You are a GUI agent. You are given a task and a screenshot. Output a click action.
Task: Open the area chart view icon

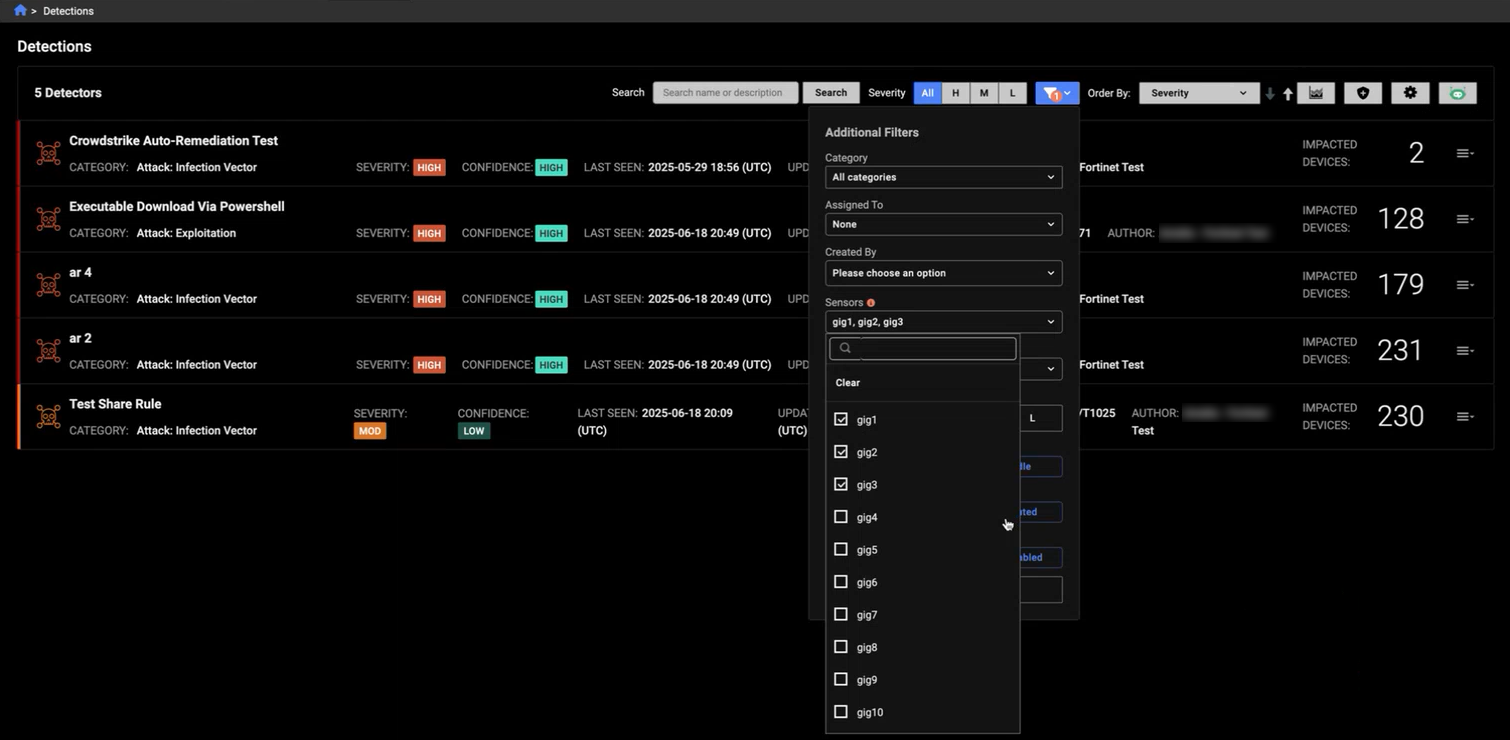1316,93
